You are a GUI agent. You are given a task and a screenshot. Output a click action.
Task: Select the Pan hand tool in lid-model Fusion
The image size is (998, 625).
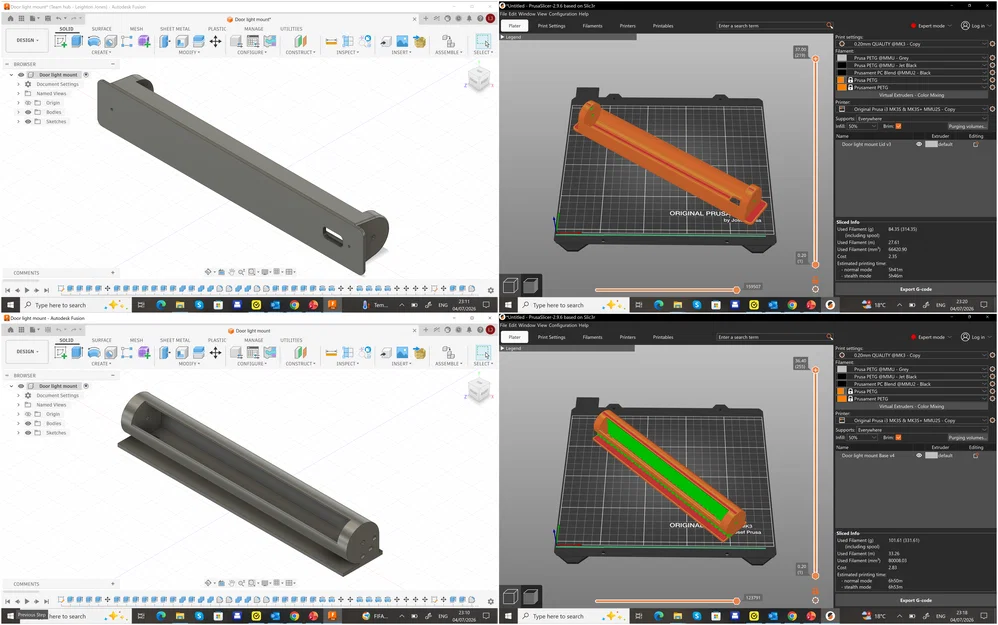point(232,272)
